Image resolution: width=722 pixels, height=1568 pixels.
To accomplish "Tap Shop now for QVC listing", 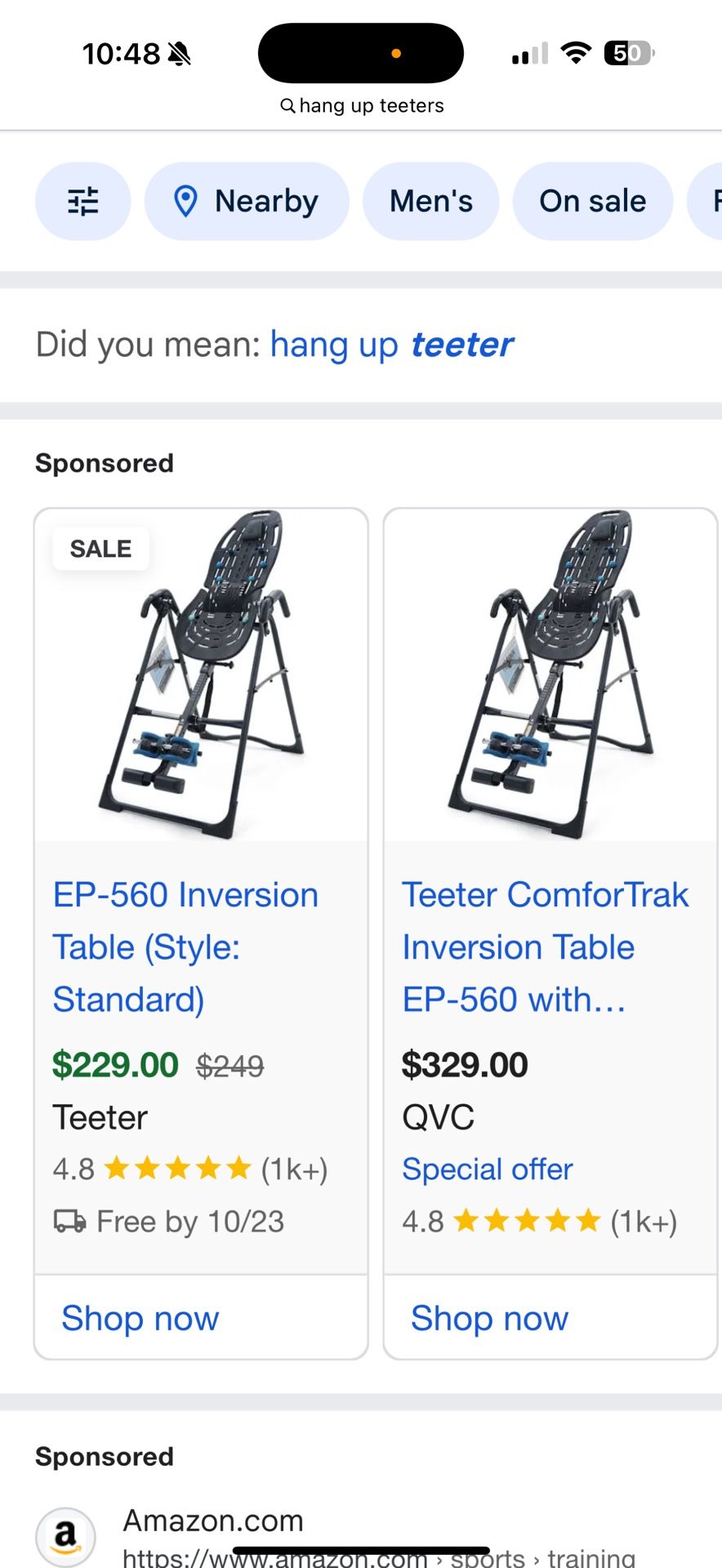I will point(489,1318).
